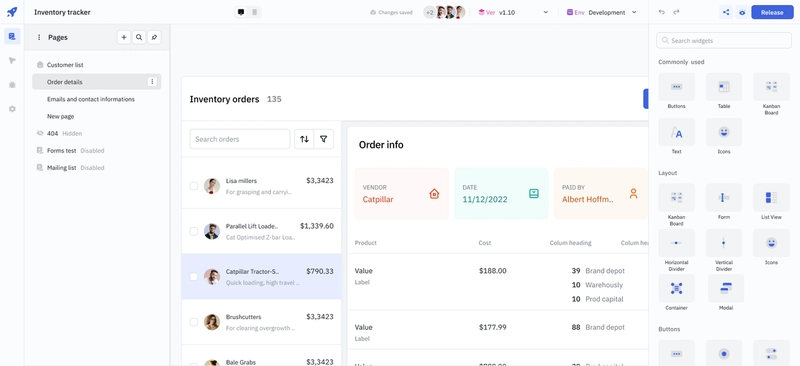
Task: Expand the Development environment dropdown
Action: click(x=602, y=12)
